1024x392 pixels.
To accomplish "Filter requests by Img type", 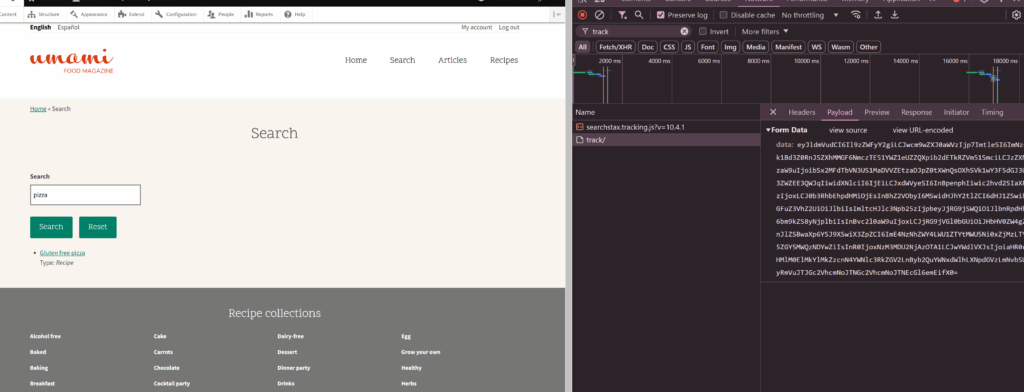I will [730, 47].
